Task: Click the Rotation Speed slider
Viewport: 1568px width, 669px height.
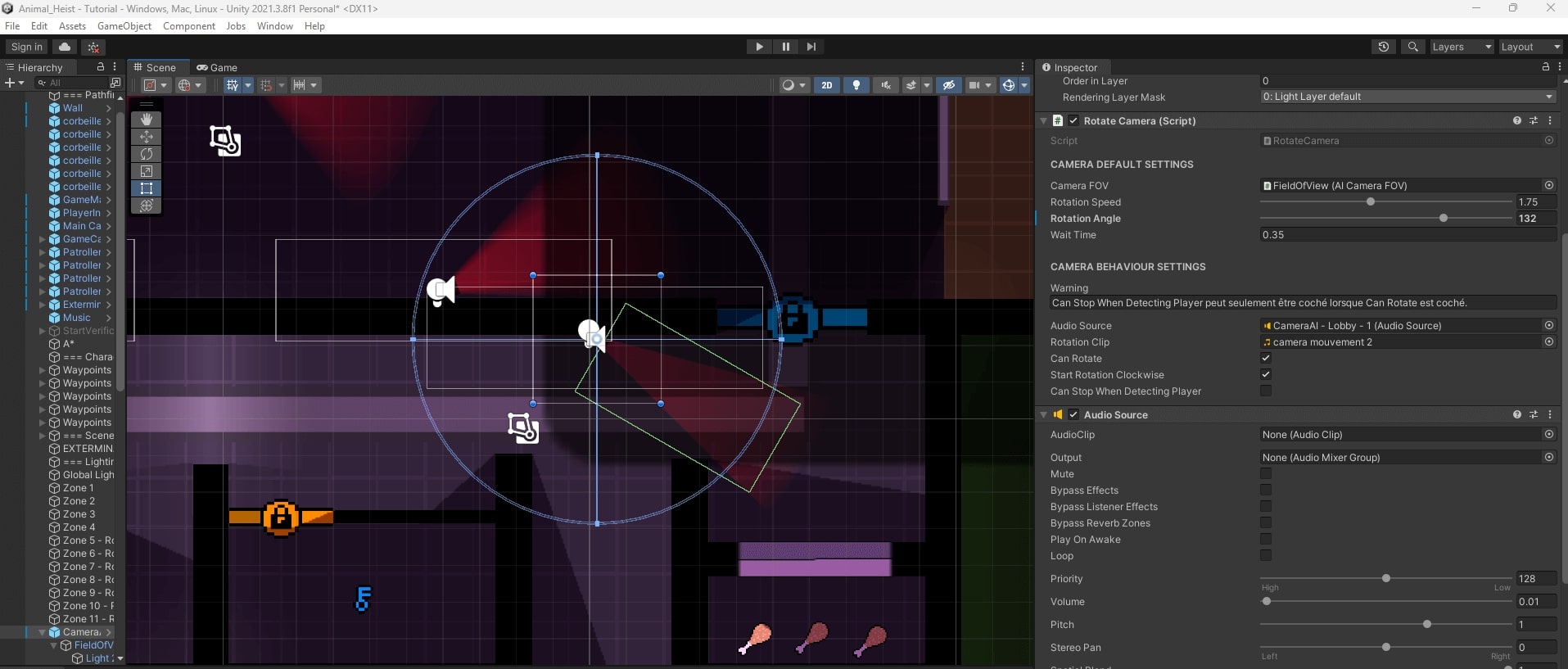Action: (x=1385, y=202)
